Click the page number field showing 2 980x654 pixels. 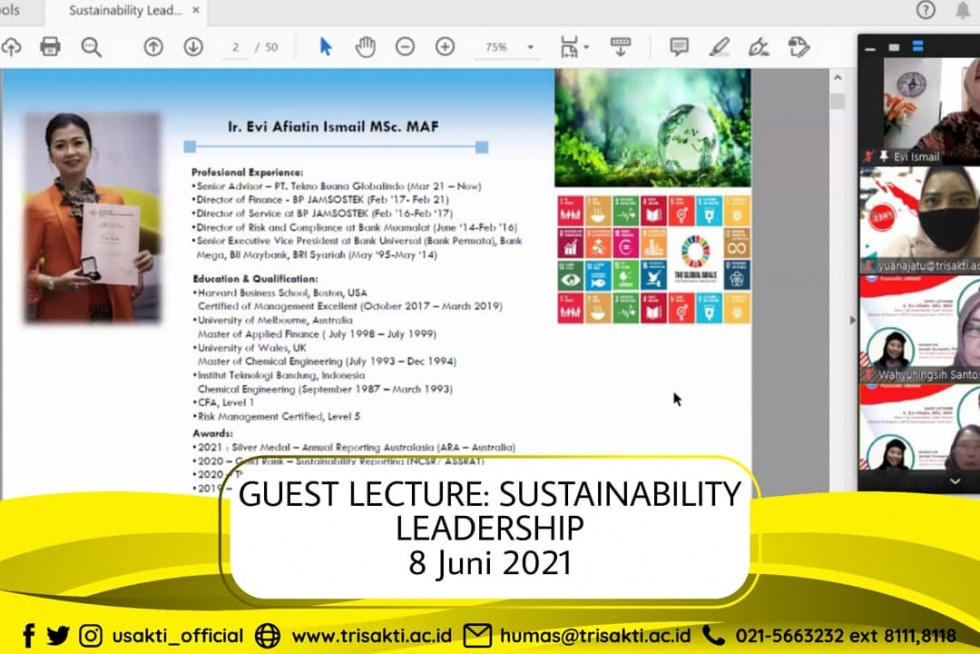pyautogui.click(x=236, y=48)
